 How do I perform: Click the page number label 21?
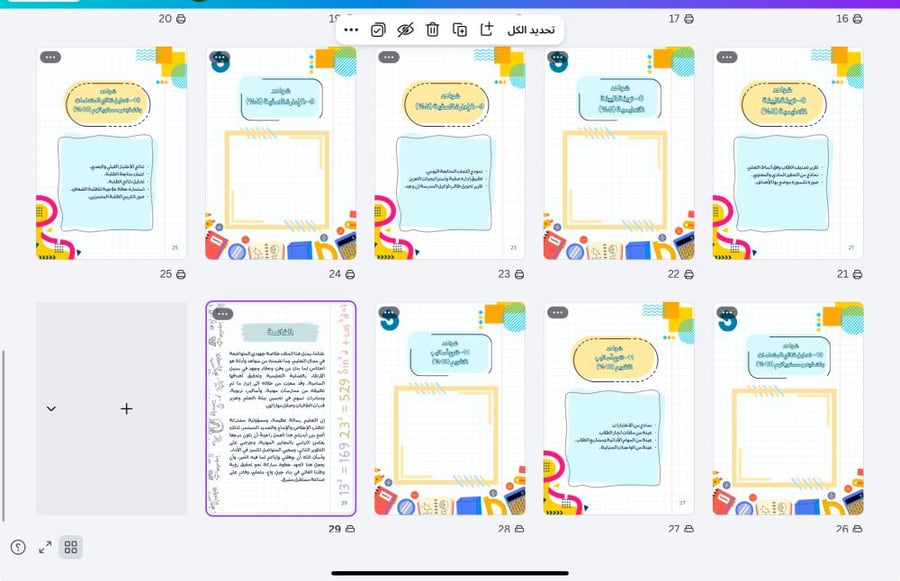coord(842,274)
